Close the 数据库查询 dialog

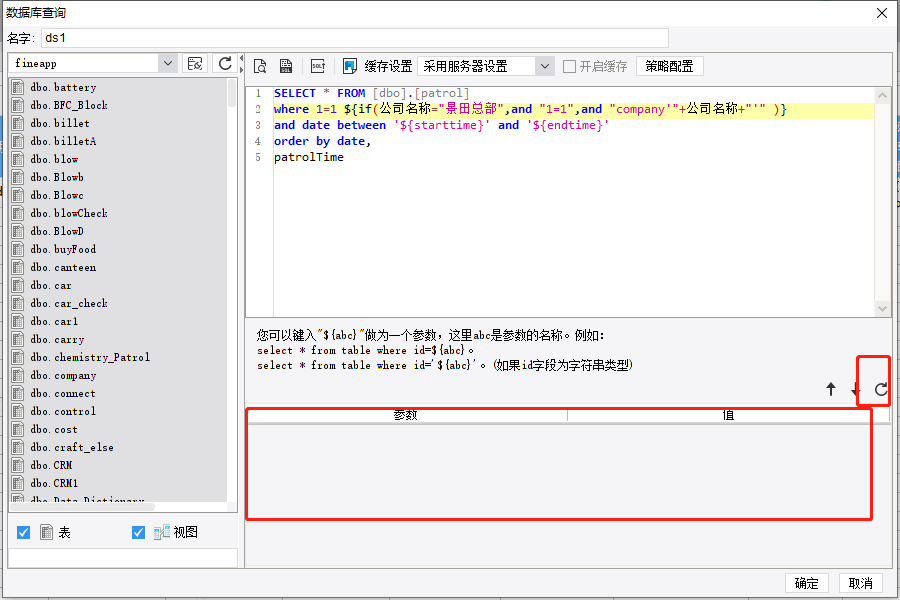tap(882, 13)
